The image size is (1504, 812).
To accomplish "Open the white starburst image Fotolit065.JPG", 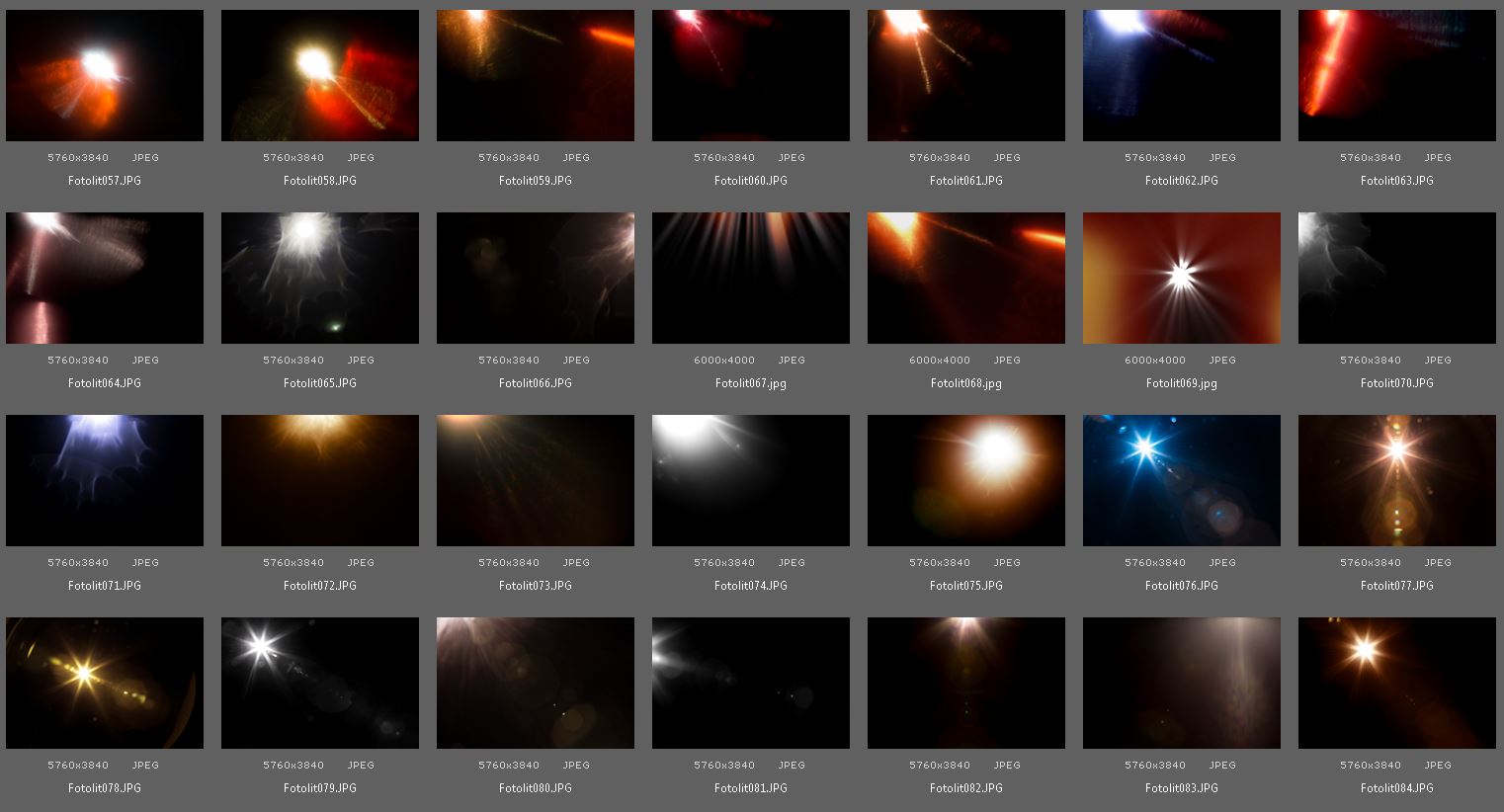I will coord(320,278).
